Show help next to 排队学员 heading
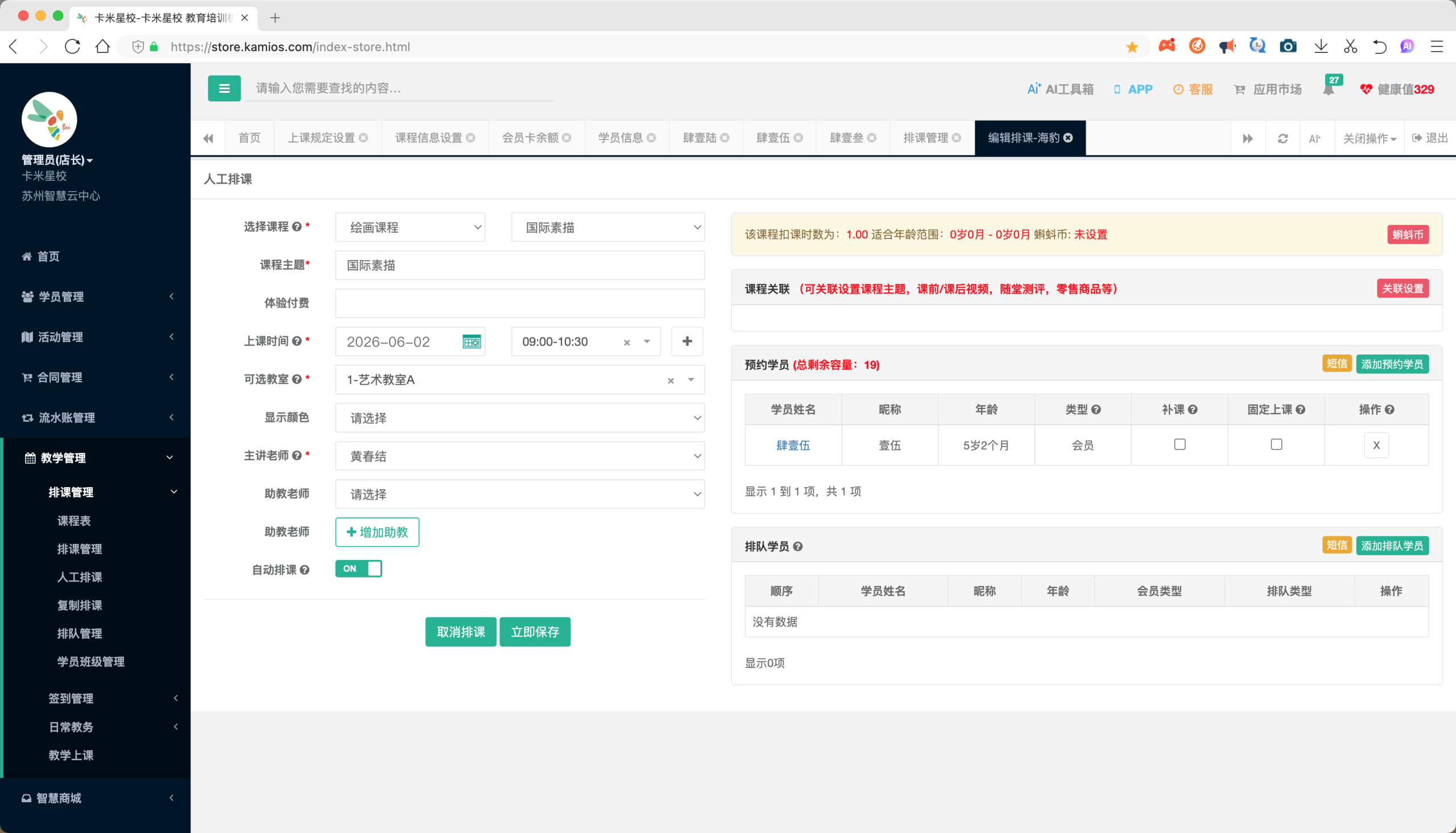Viewport: 1456px width, 833px height. tap(798, 547)
